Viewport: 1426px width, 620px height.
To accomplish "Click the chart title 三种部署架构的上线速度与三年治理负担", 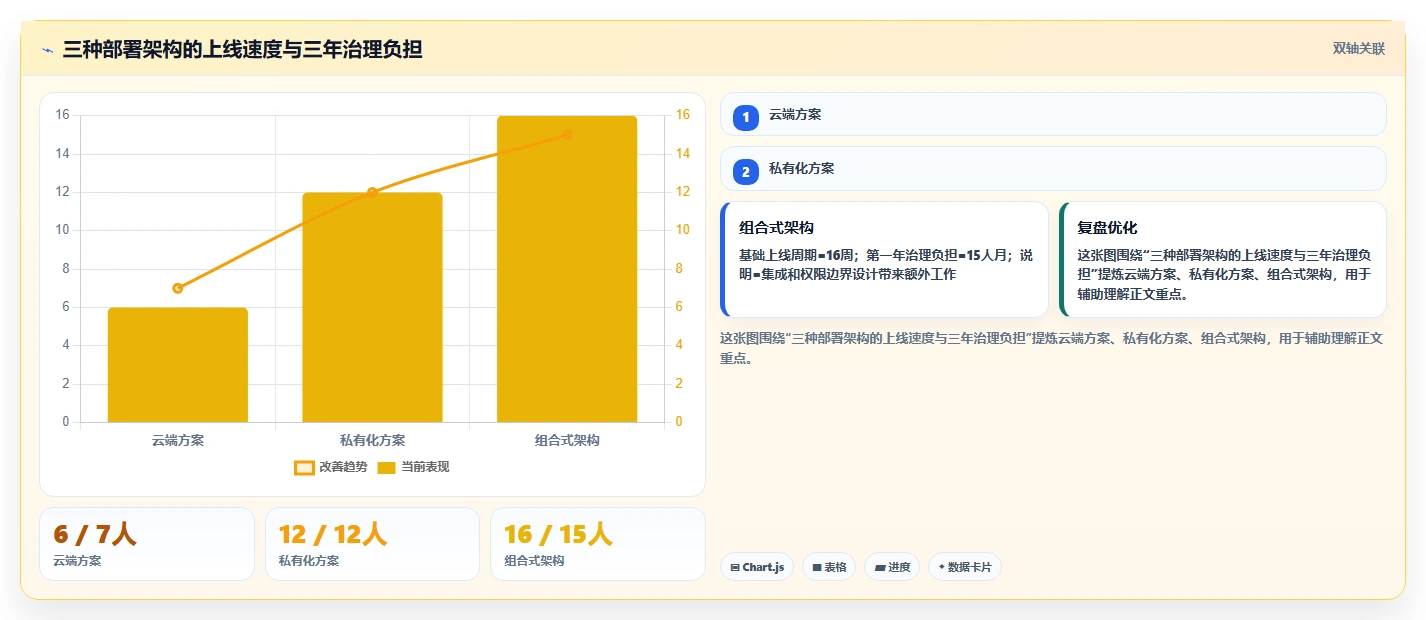I will click(x=242, y=50).
